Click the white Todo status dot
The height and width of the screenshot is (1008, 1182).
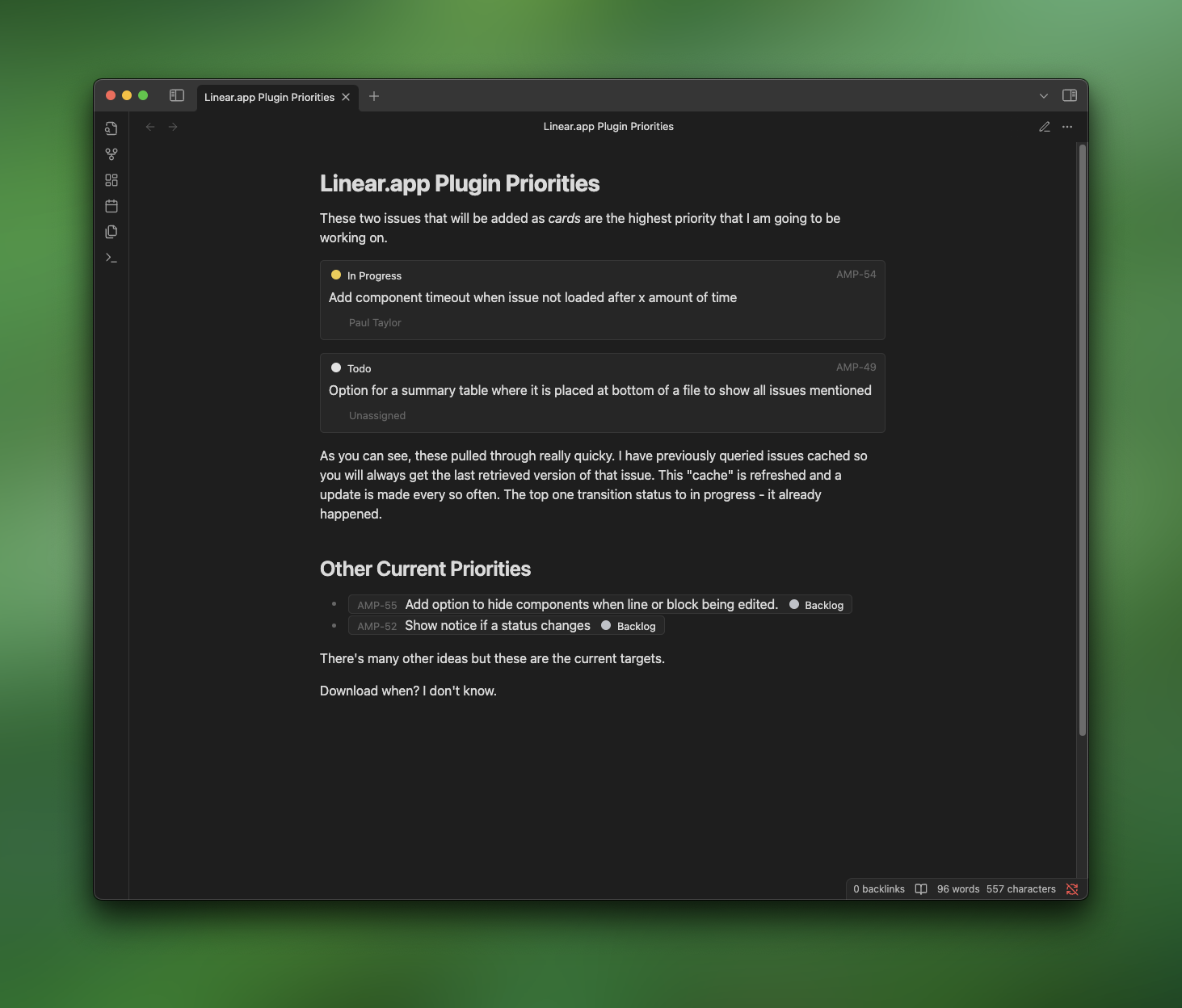336,367
